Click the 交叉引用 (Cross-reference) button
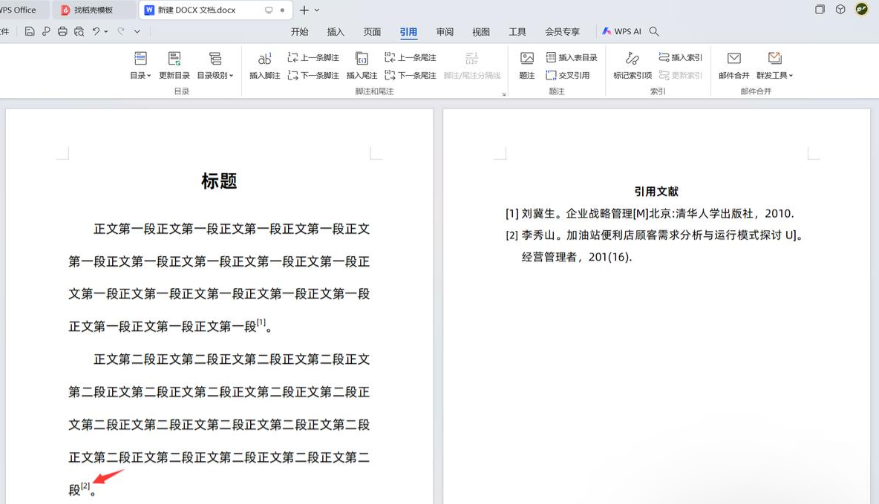 (568, 75)
